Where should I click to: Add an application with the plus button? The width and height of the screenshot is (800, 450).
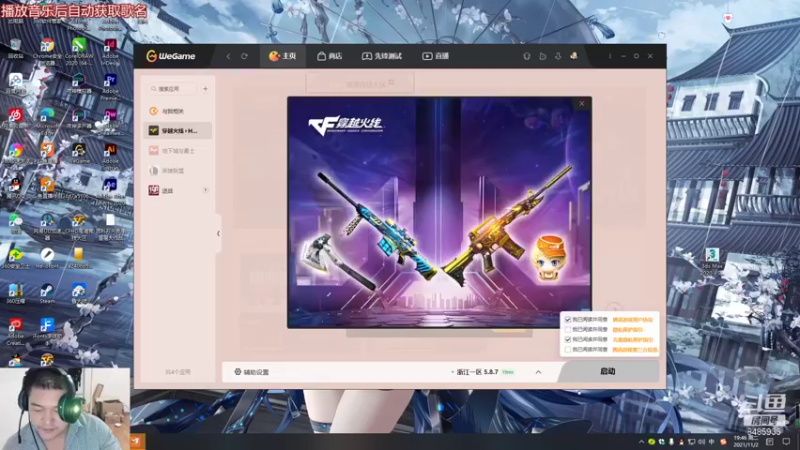(206, 89)
